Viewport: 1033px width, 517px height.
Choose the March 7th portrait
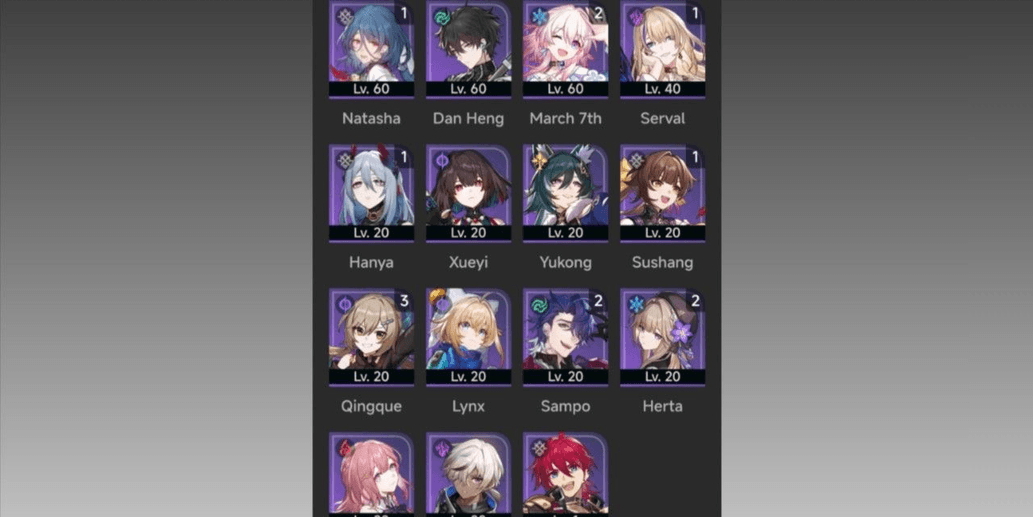(566, 49)
